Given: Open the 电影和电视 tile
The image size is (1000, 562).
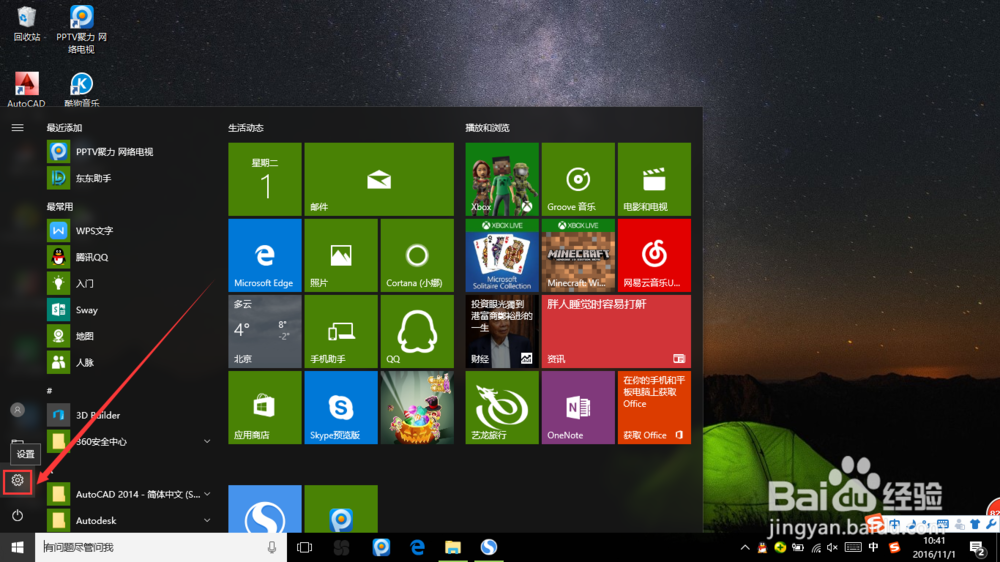Looking at the screenshot, I should click(654, 179).
